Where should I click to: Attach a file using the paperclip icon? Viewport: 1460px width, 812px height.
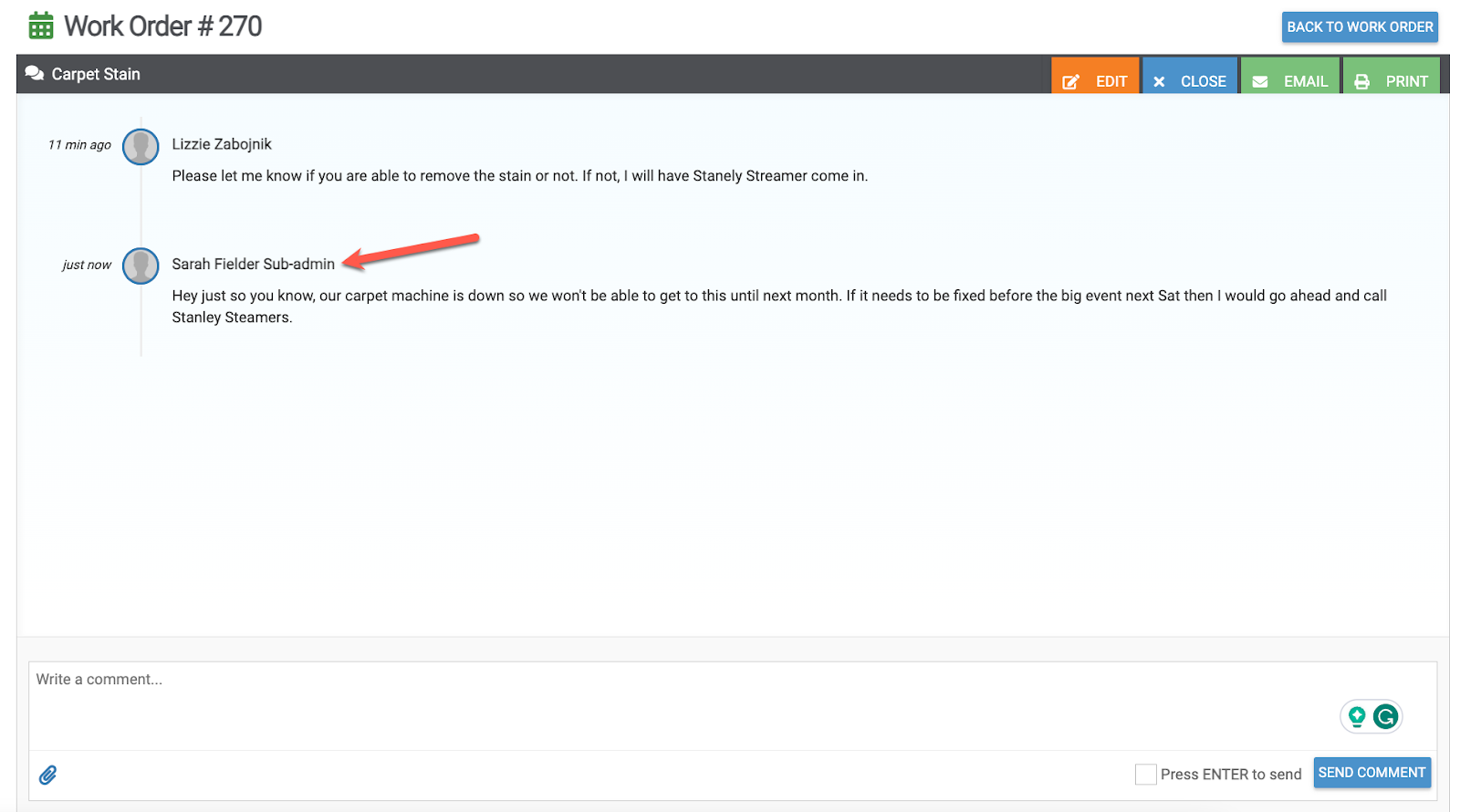48,775
